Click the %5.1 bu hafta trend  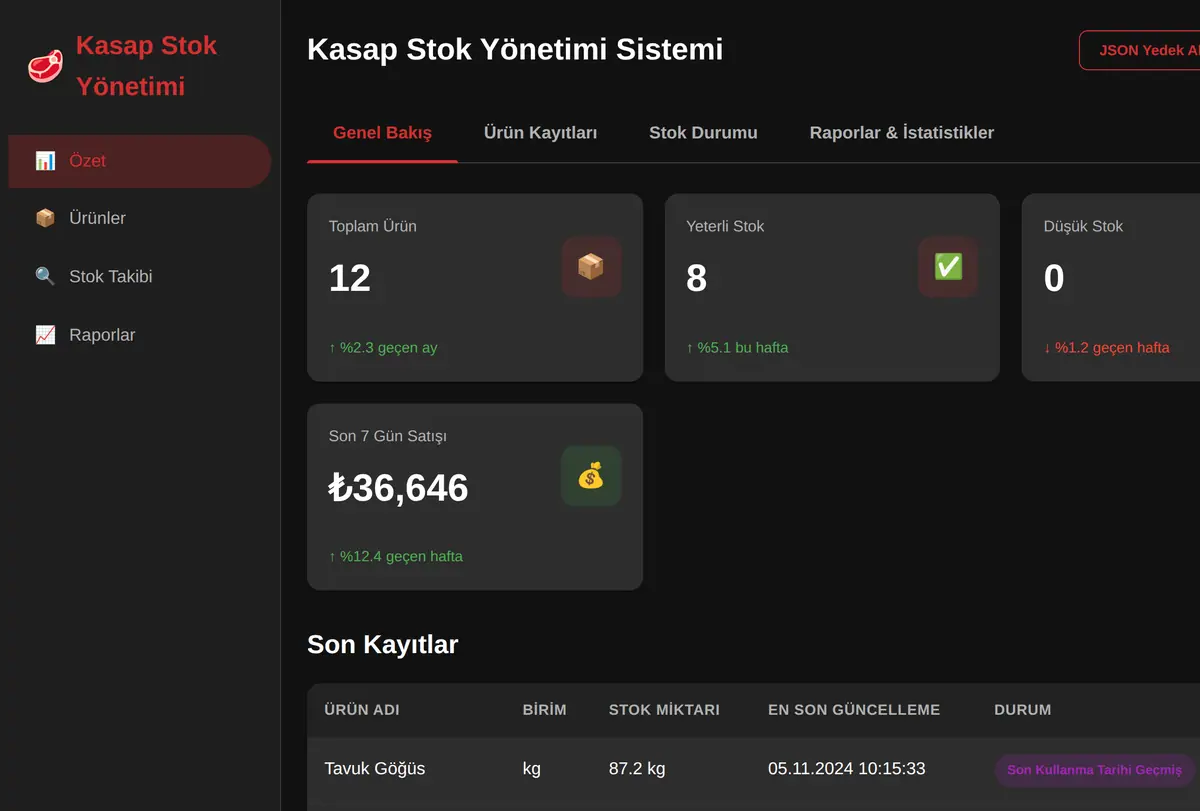[737, 348]
